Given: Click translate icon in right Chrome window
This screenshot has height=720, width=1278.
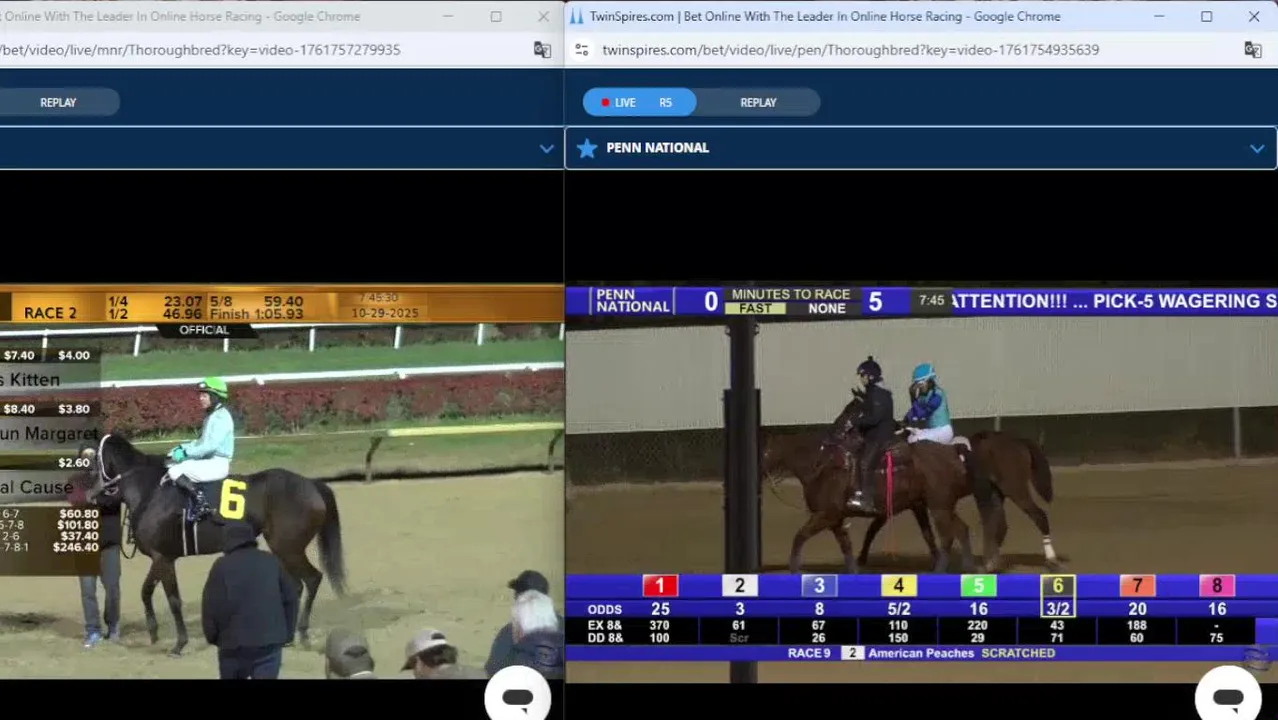Looking at the screenshot, I should tap(1253, 50).
